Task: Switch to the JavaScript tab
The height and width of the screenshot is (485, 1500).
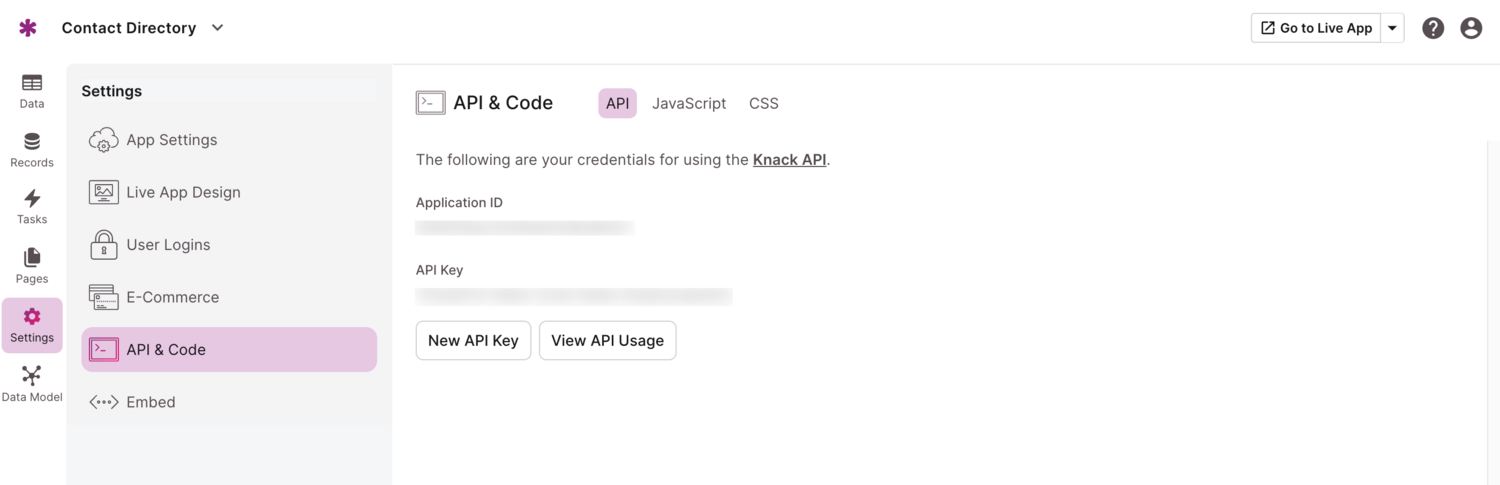Action: coord(689,103)
